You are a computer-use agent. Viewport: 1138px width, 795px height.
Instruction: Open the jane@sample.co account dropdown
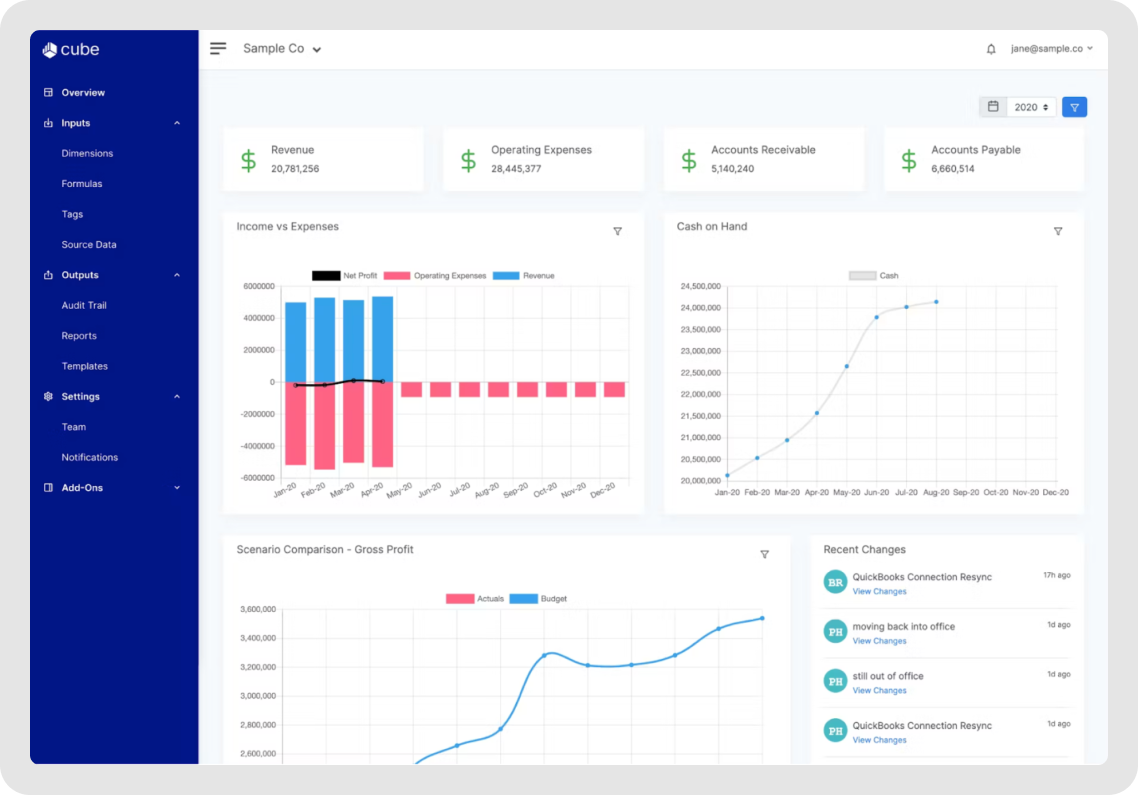1051,47
